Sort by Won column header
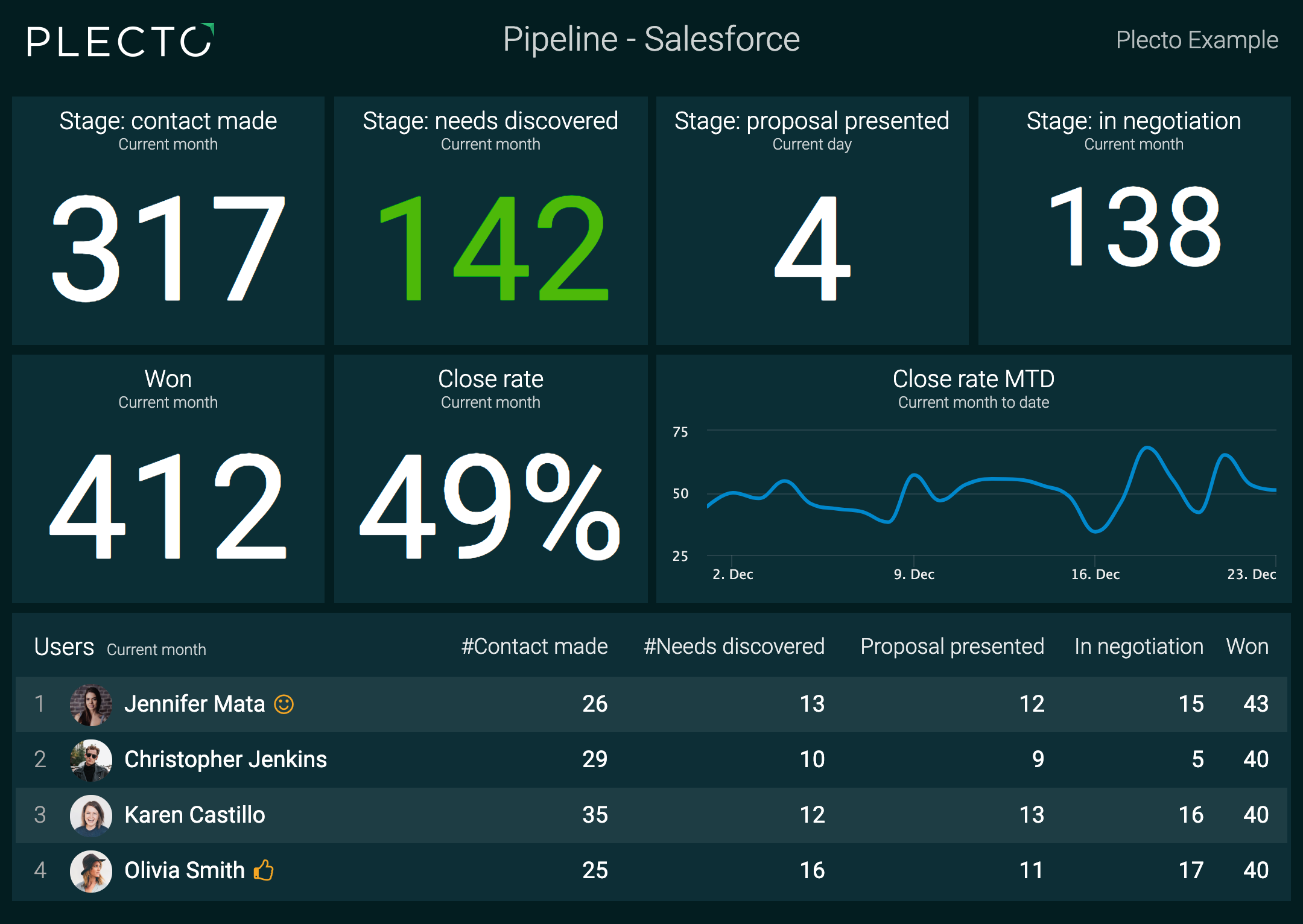This screenshot has height=924, width=1303. (1248, 647)
